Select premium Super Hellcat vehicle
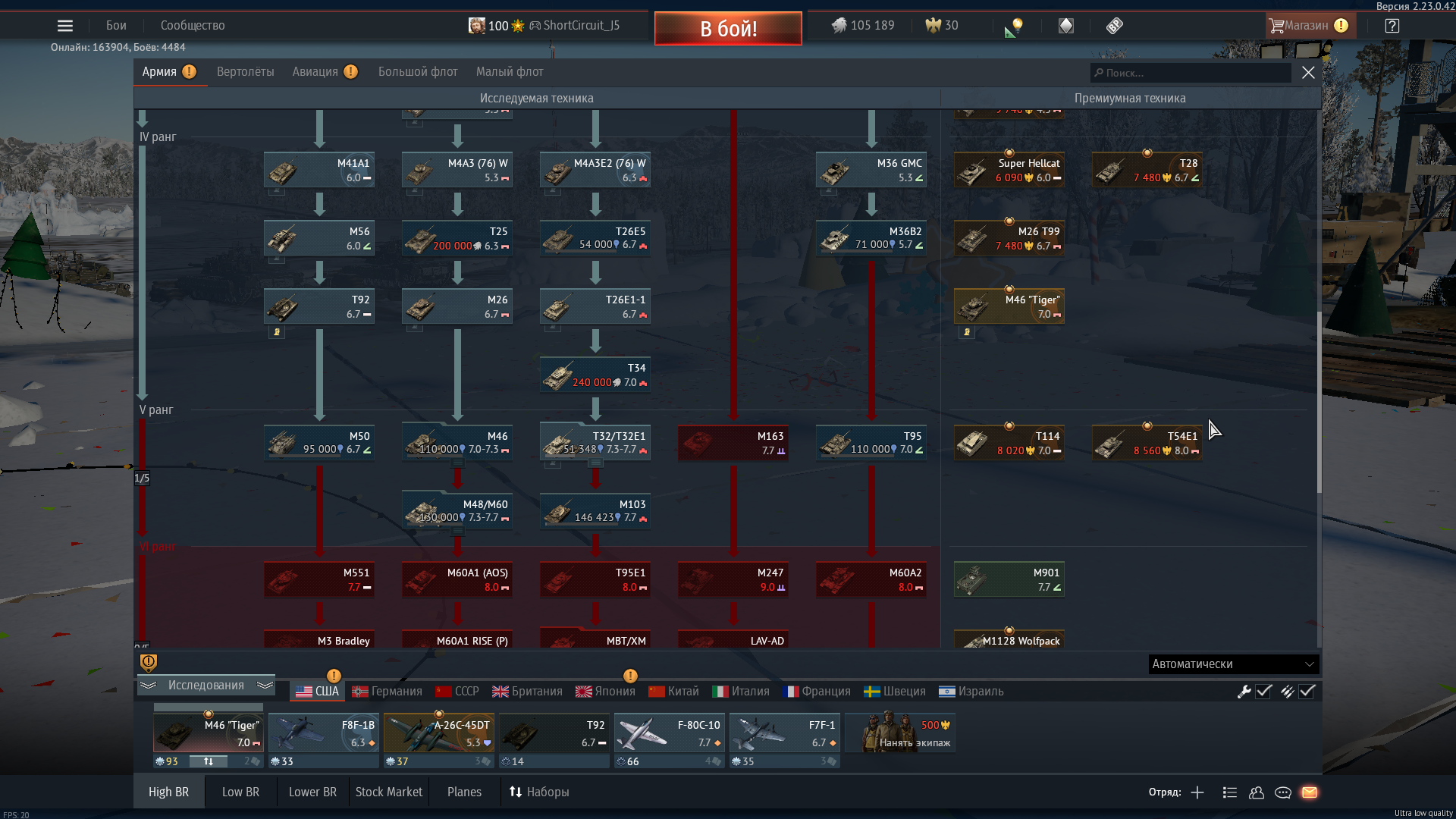Viewport: 1456px width, 819px height. (x=1009, y=170)
